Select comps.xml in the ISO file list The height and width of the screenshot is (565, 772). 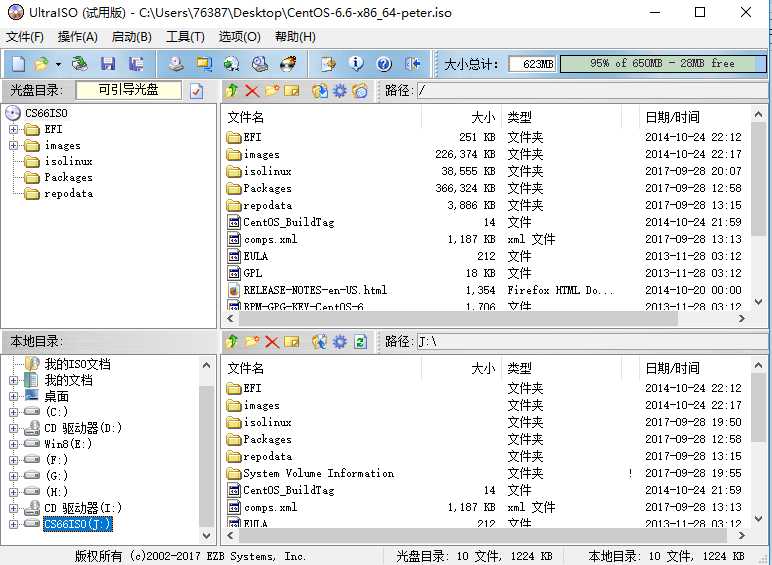270,239
